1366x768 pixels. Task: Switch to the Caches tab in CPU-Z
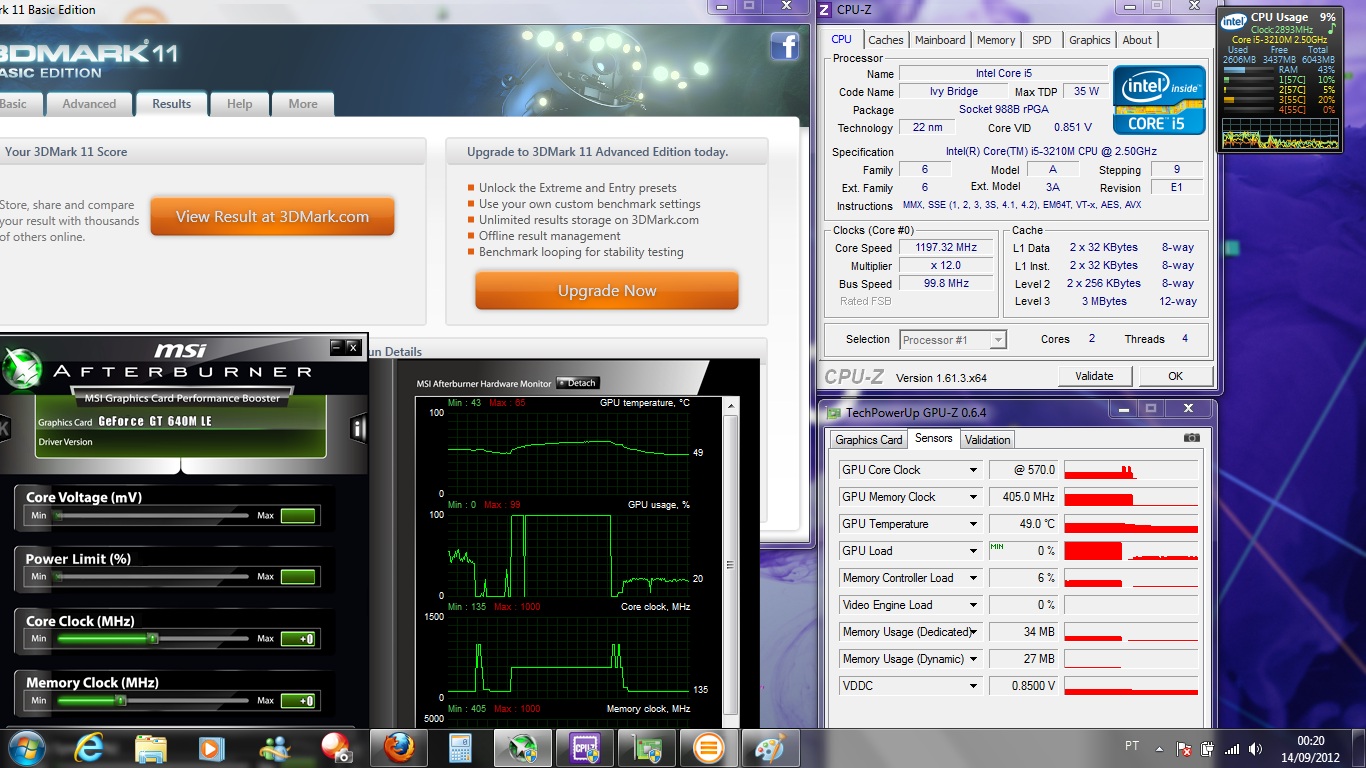(x=885, y=40)
